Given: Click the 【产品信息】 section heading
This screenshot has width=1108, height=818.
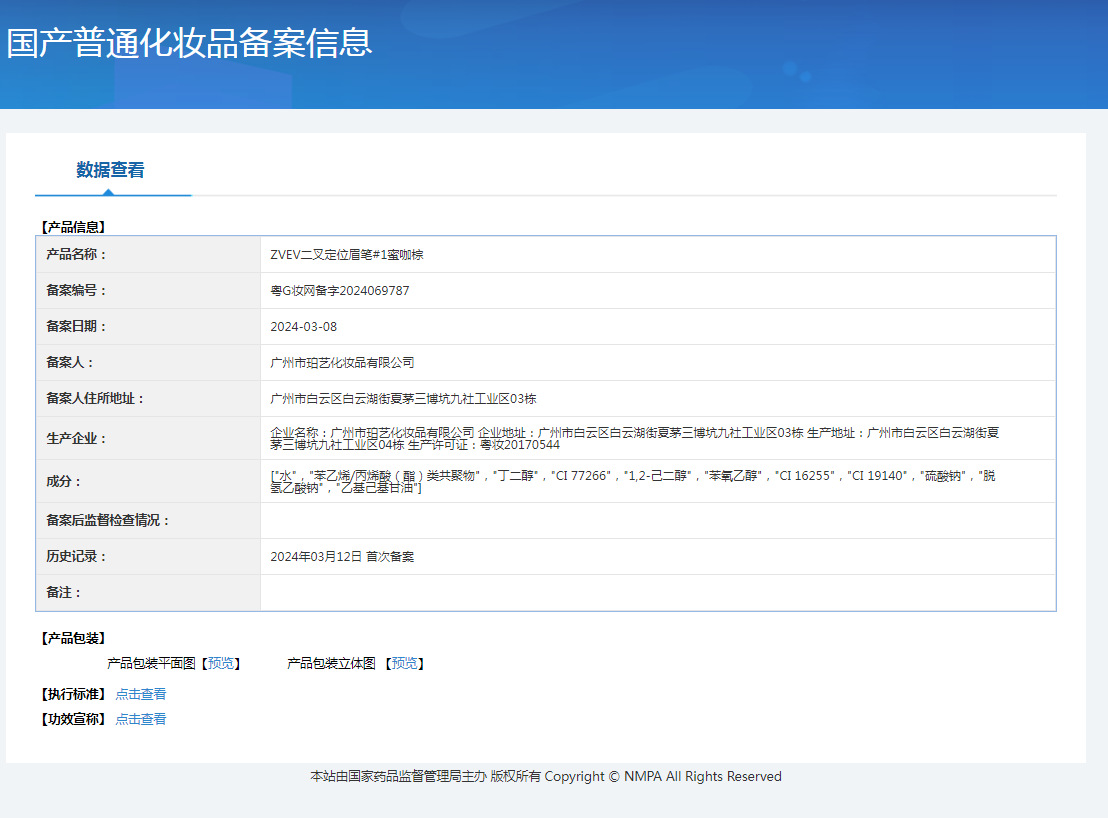Looking at the screenshot, I should point(73,227).
